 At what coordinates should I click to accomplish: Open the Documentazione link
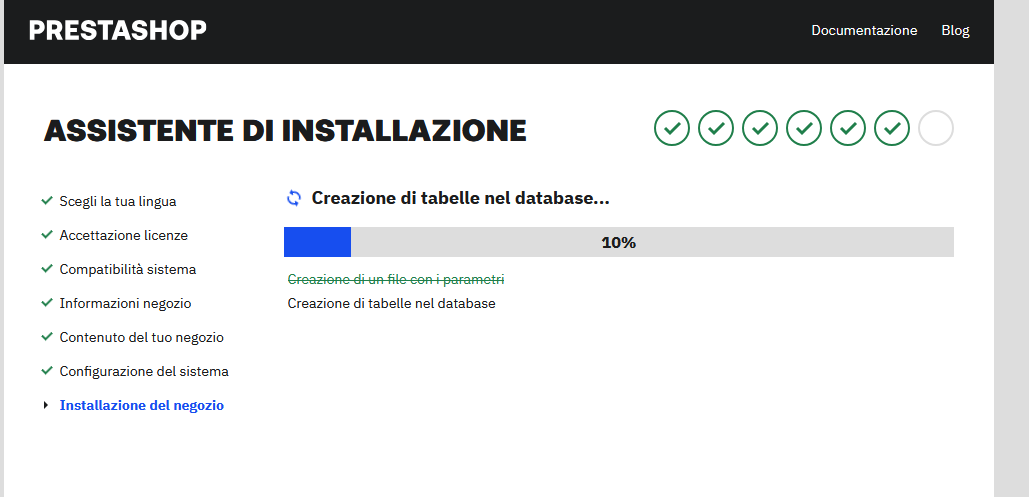click(864, 30)
